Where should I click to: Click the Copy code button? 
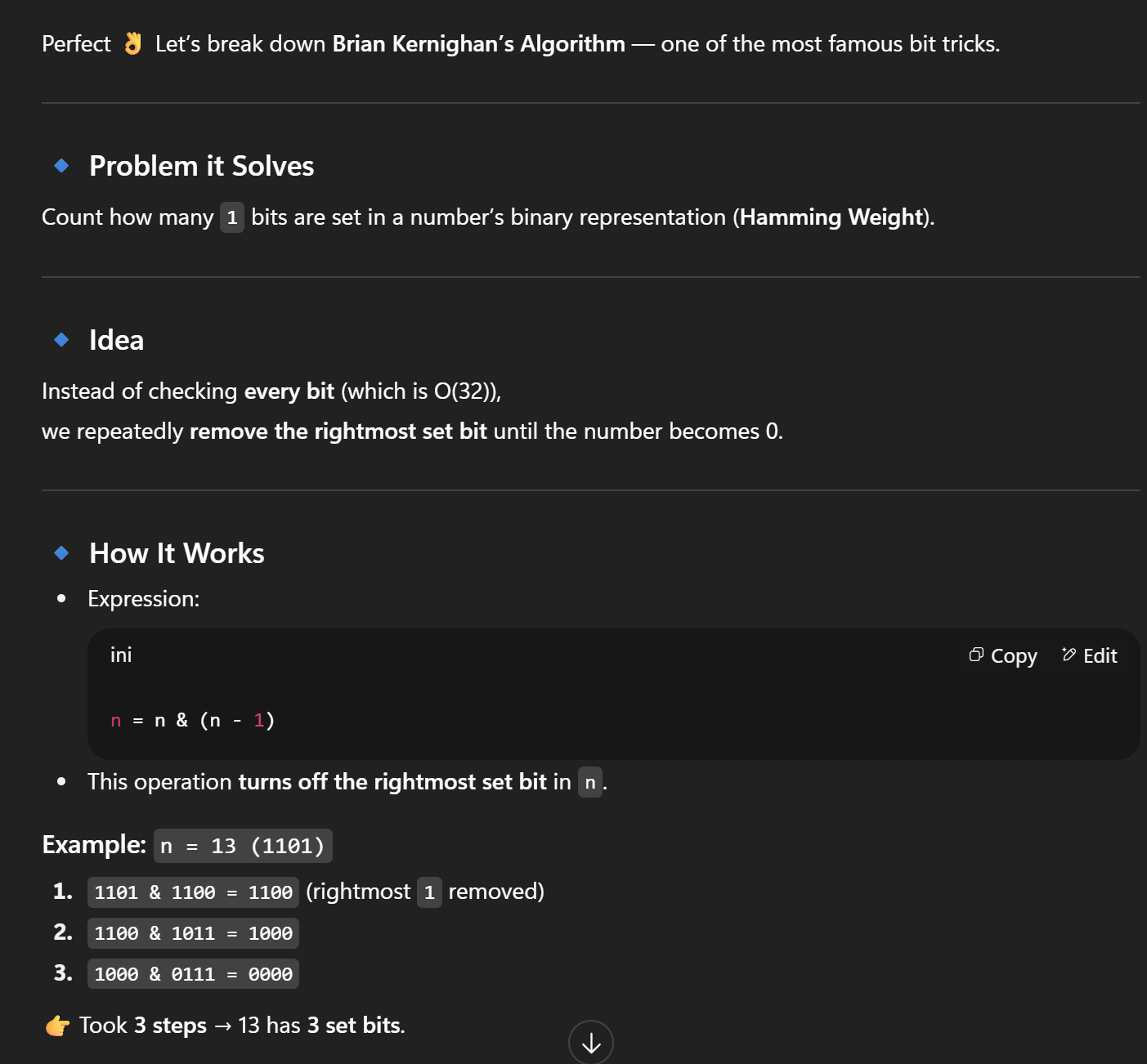coord(1002,656)
